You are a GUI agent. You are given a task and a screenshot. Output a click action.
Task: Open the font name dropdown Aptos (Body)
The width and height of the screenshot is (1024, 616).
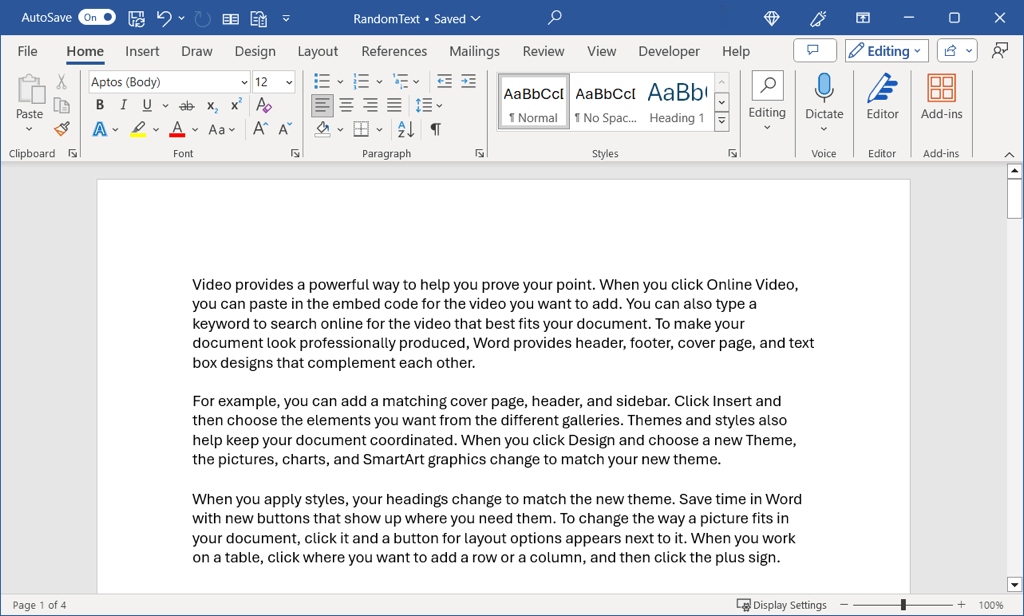pyautogui.click(x=168, y=82)
